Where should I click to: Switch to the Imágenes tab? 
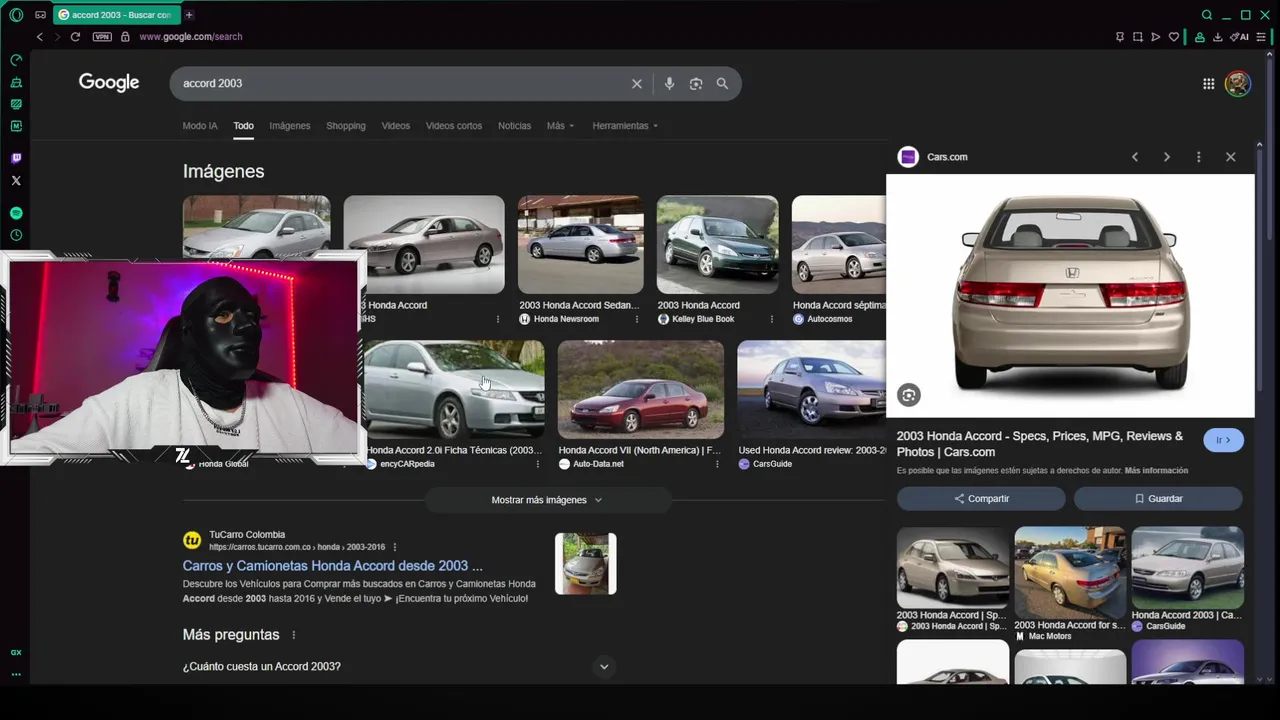tap(290, 126)
